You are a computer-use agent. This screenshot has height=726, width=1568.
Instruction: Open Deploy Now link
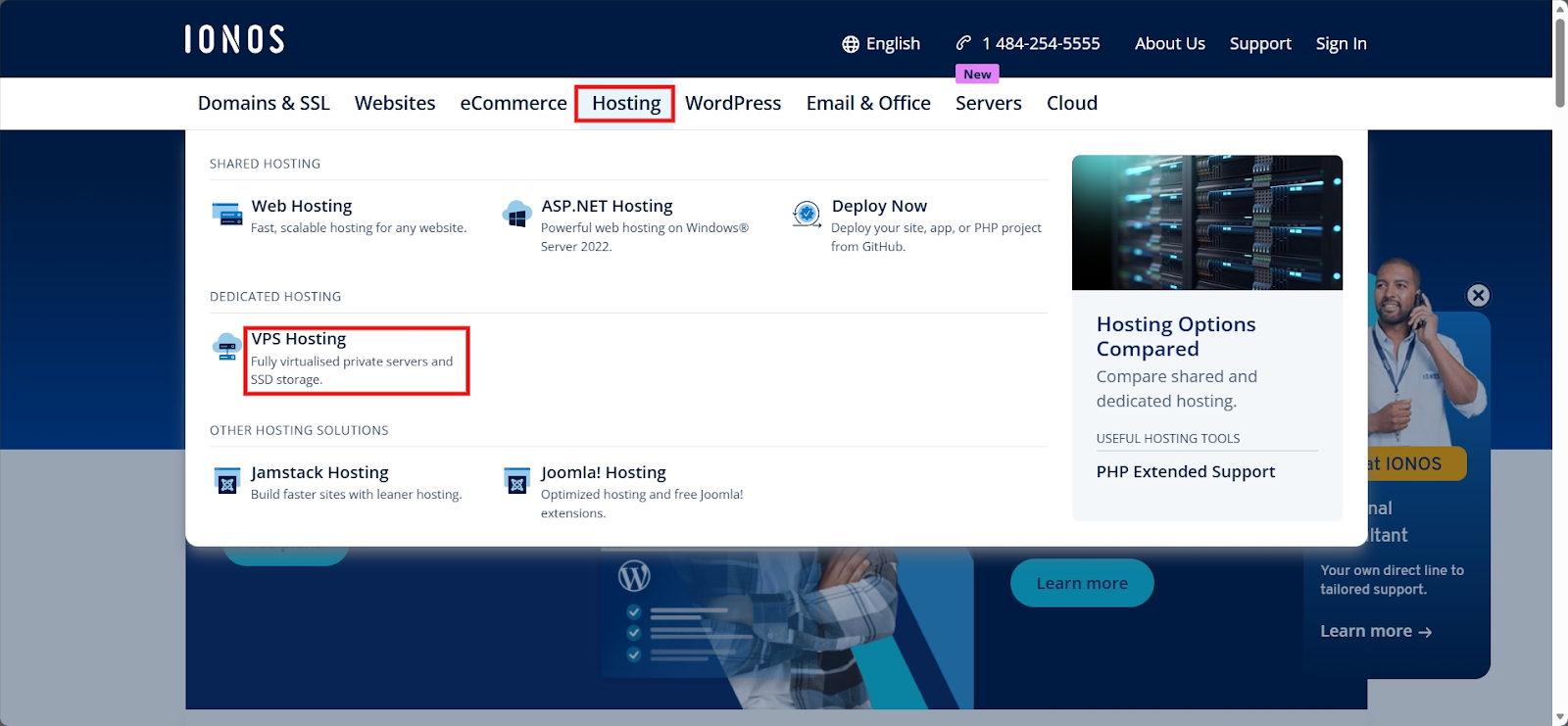coord(879,206)
